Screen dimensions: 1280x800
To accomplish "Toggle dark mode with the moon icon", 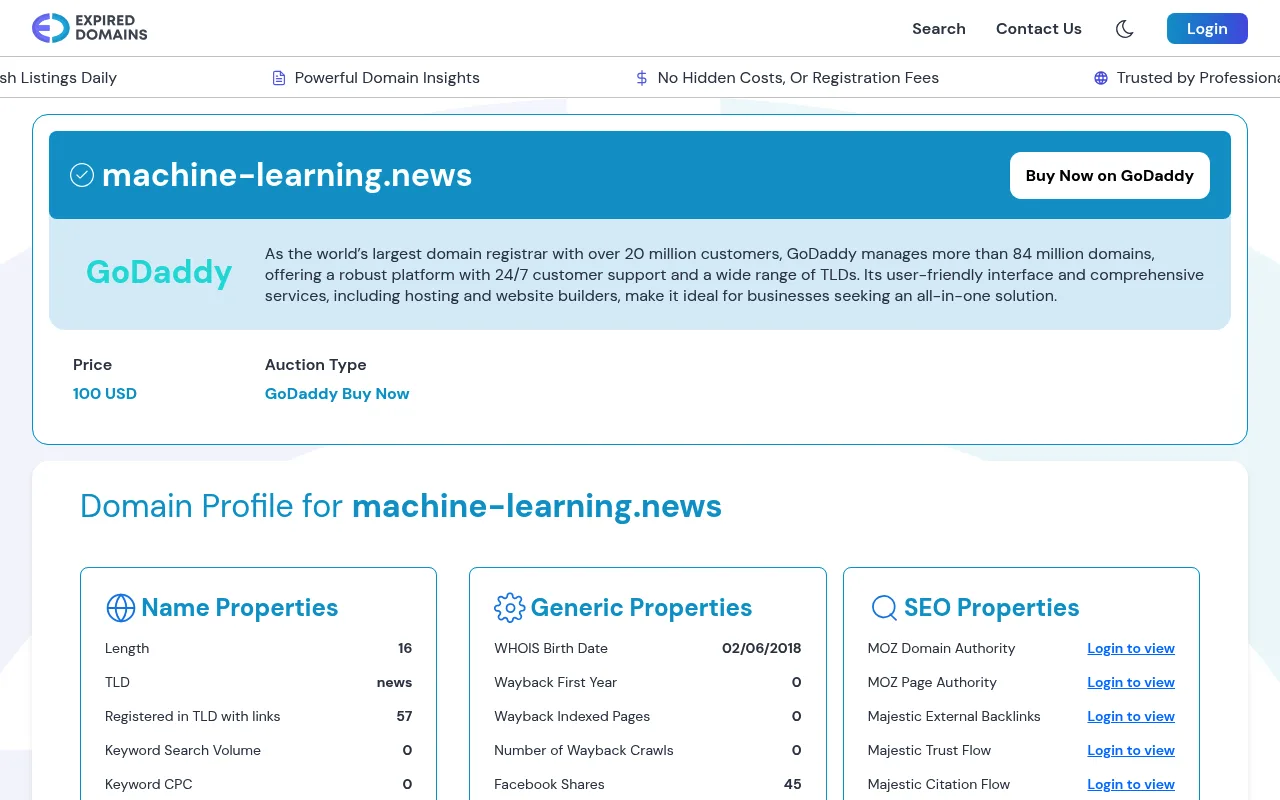I will (x=1125, y=29).
